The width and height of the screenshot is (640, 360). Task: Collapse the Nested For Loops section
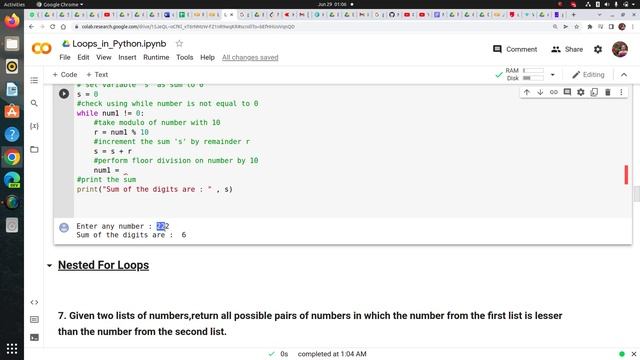pyautogui.click(x=49, y=266)
